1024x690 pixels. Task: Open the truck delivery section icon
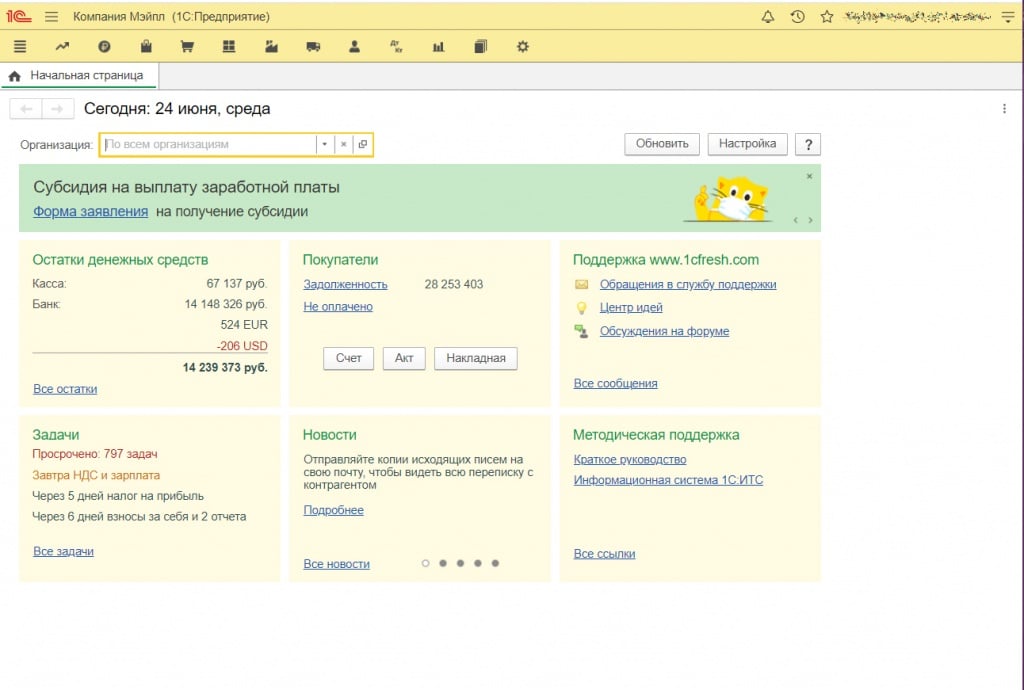(x=313, y=47)
